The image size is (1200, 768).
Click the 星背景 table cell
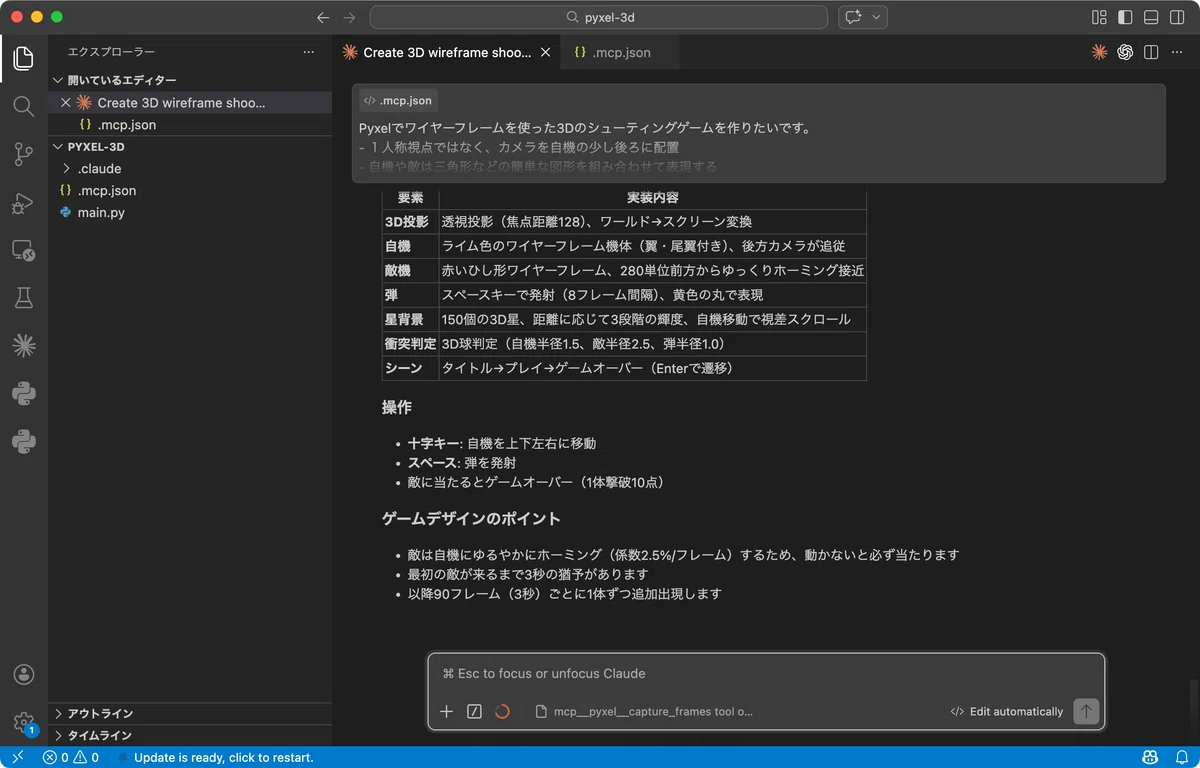(x=410, y=319)
